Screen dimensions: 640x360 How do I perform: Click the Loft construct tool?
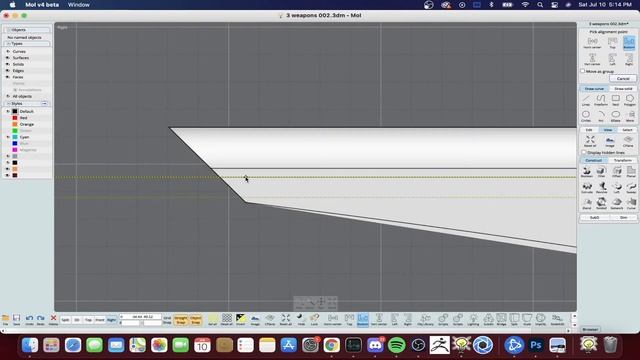(x=616, y=188)
